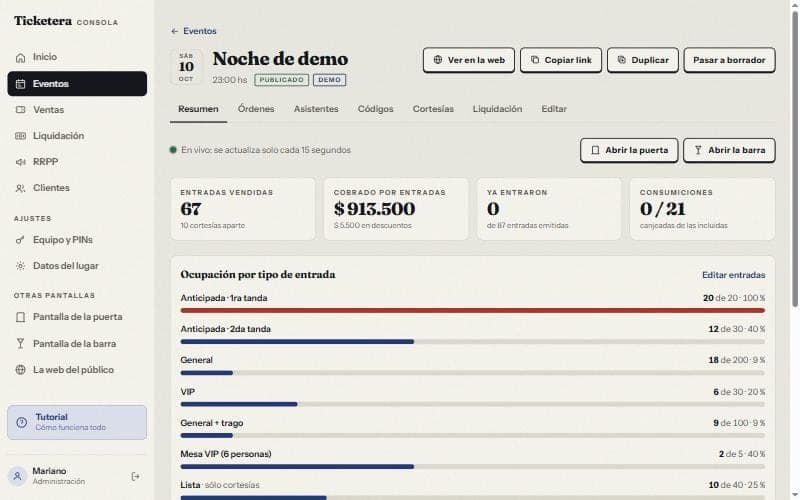Switch to the Resumen tab
The height and width of the screenshot is (500, 800).
coord(198,109)
